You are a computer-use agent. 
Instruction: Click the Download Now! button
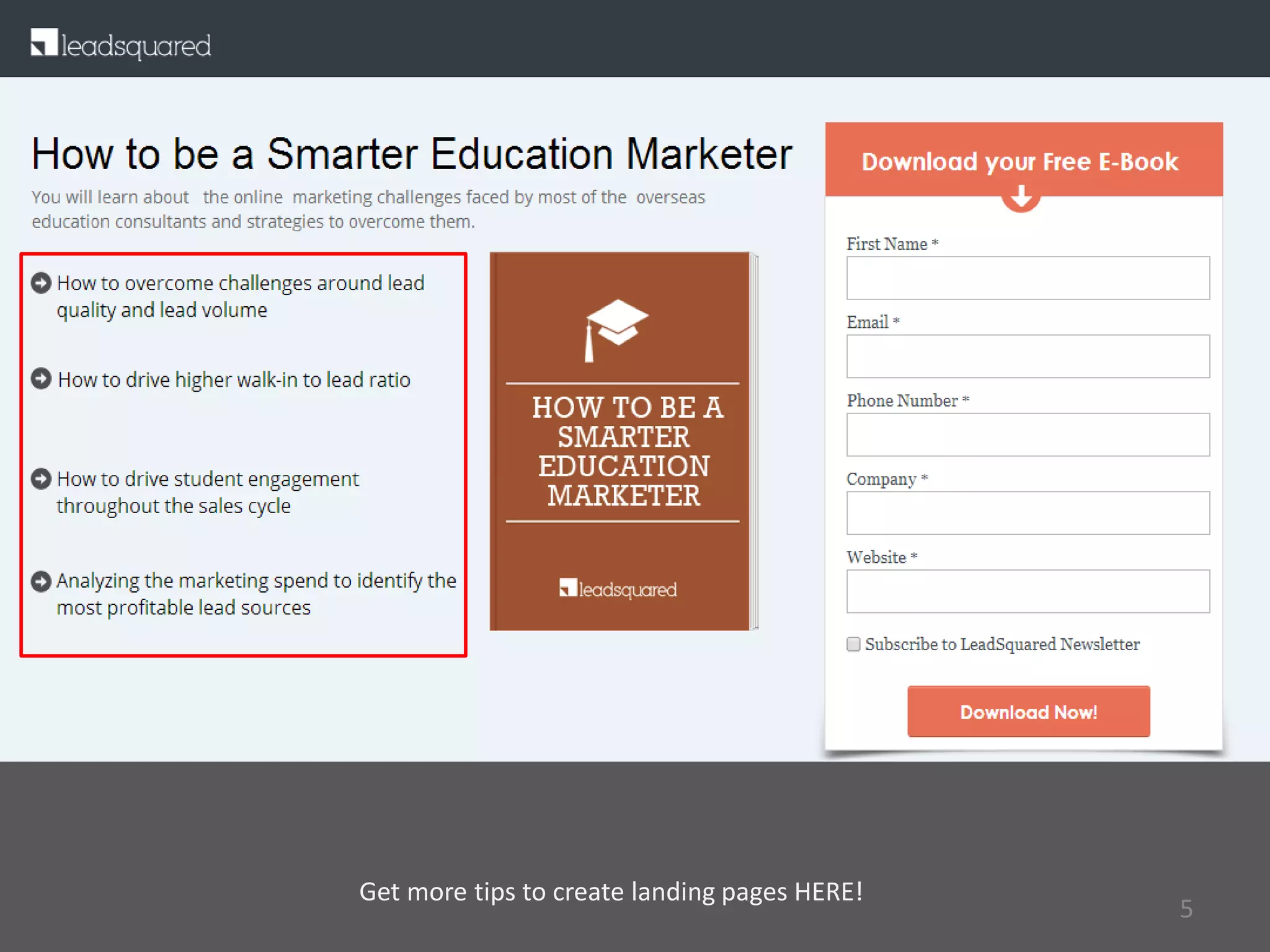[1029, 712]
